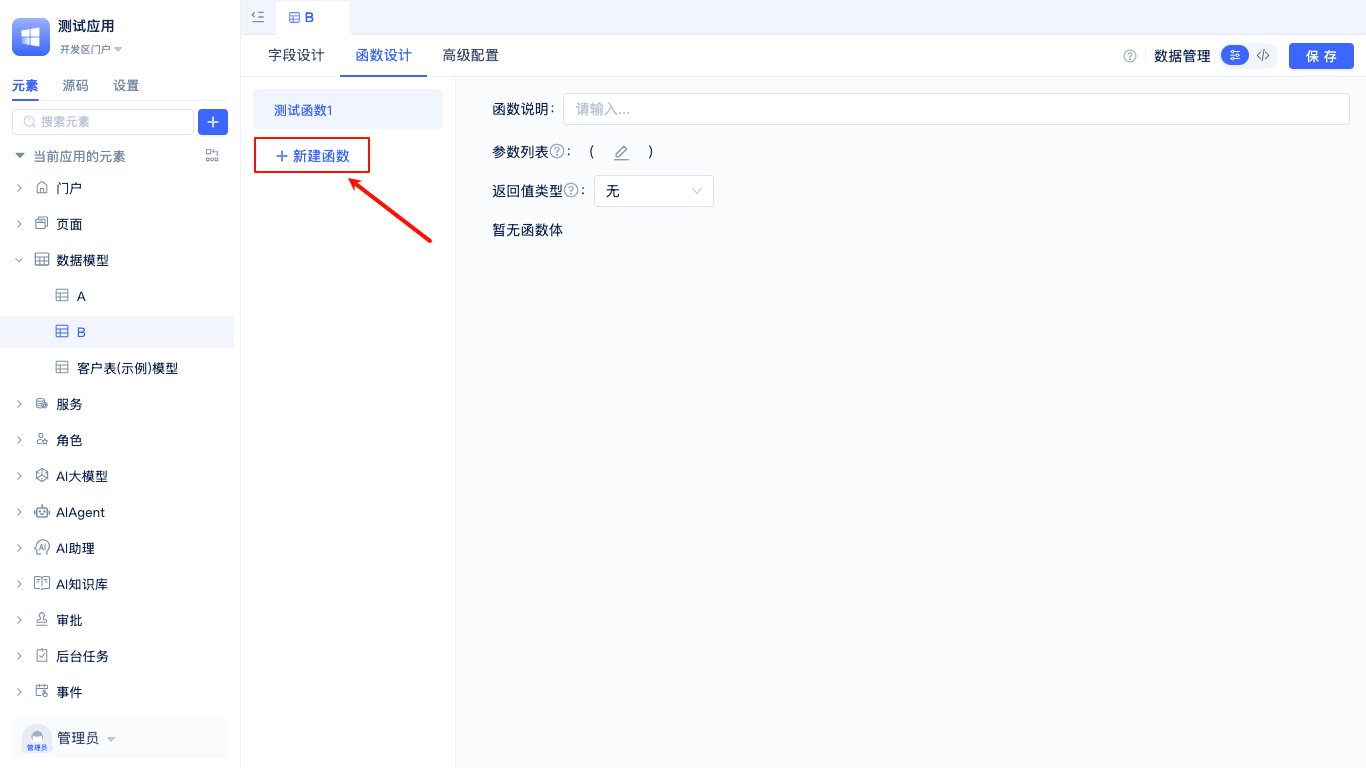The width and height of the screenshot is (1366, 768).
Task: Switch to the 元素 tab
Action: pyautogui.click(x=25, y=86)
